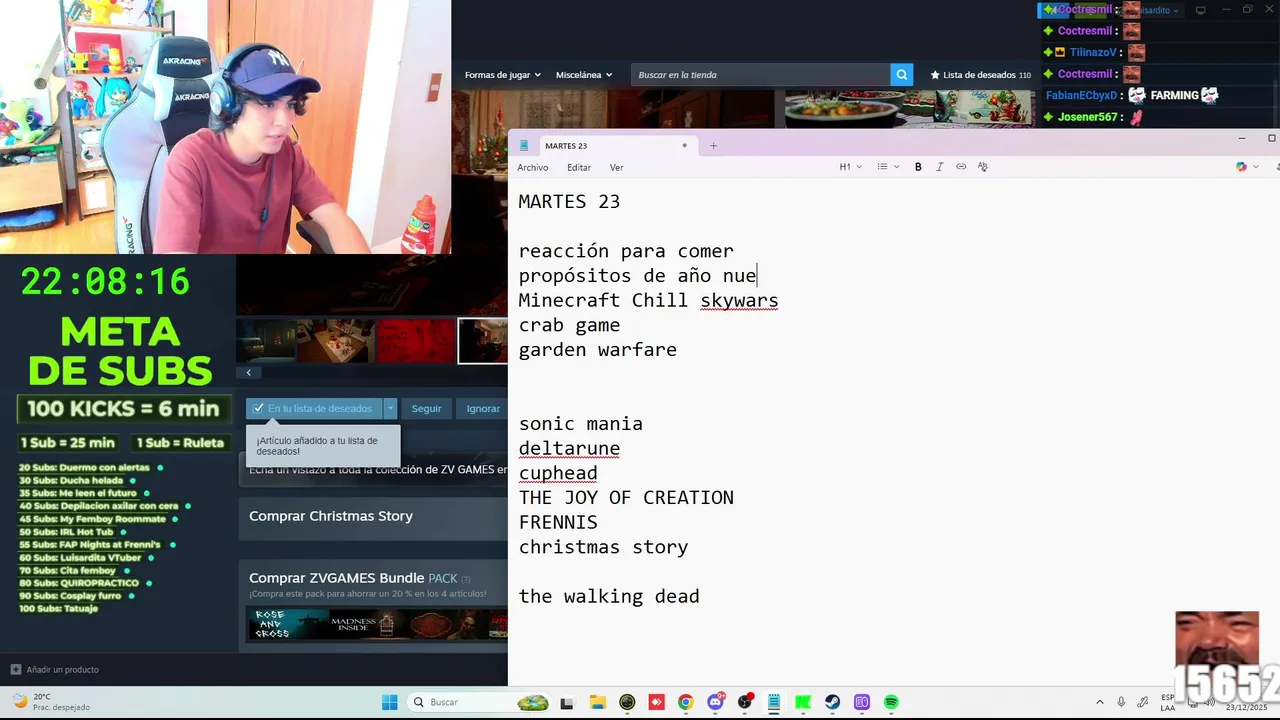Screen dimensions: 1280x720
Task: Click the Ignorar button on Steam
Action: (483, 408)
